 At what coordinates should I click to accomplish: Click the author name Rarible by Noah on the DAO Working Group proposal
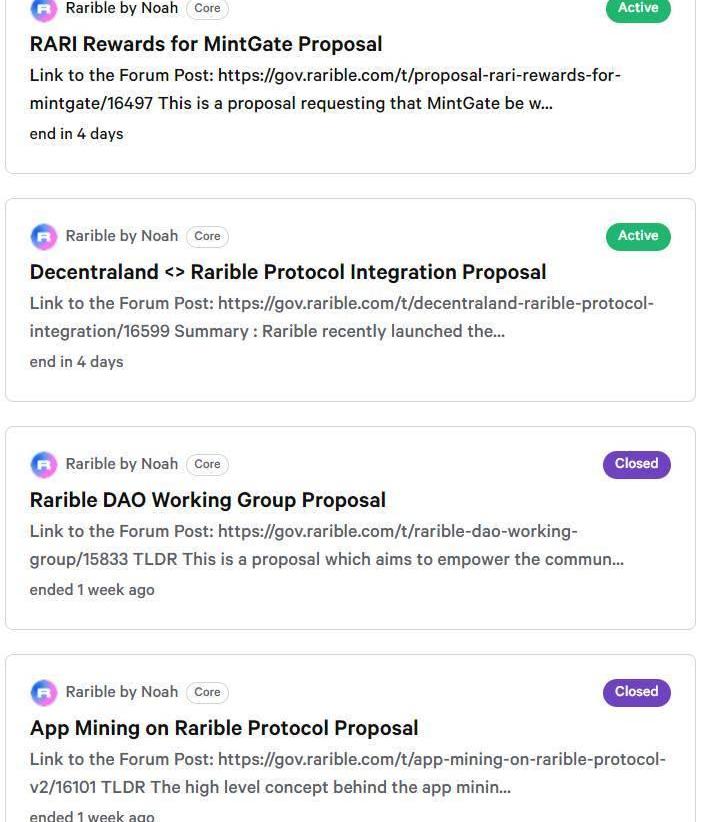(122, 465)
